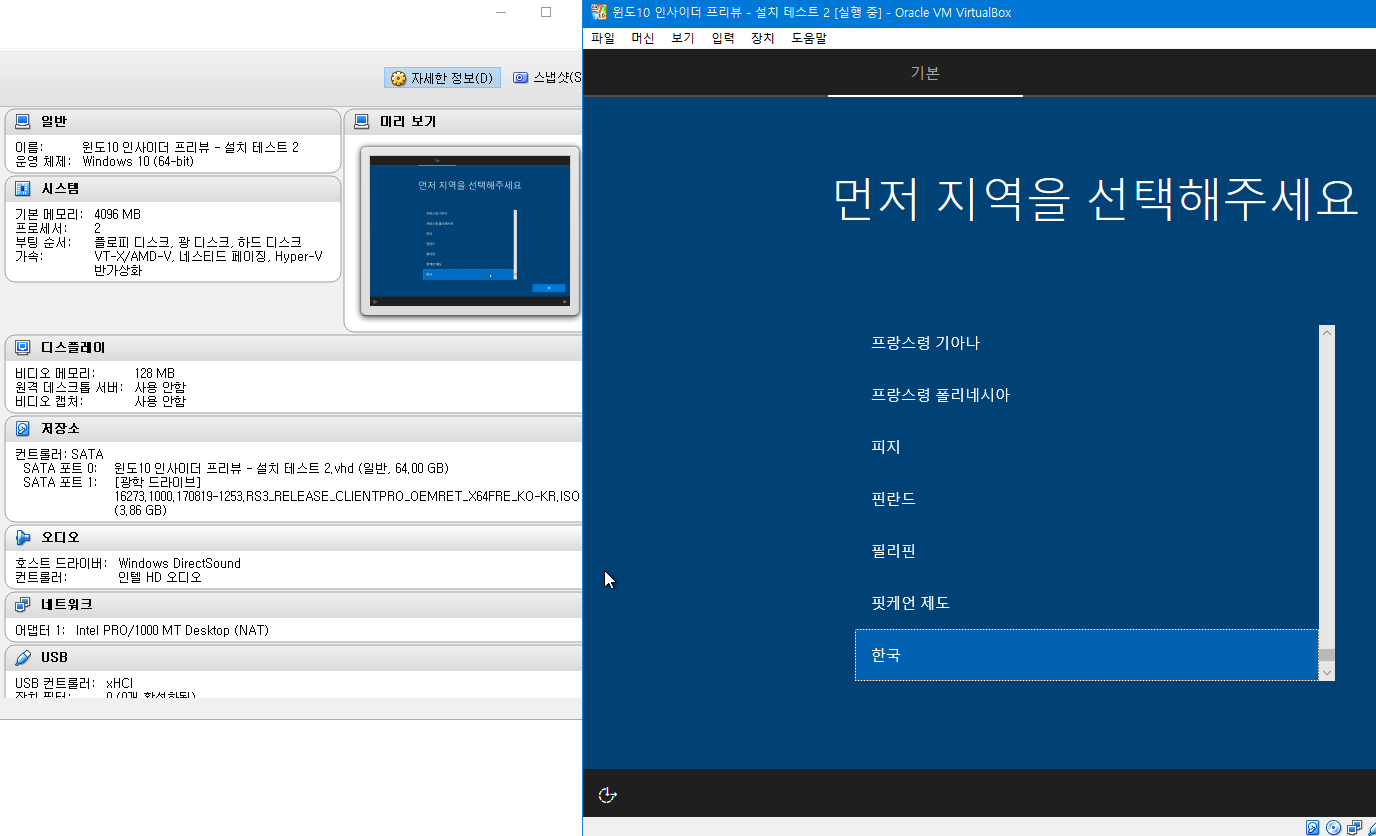1376x836 pixels.
Task: Click the 스냅샷 camera button
Action: (x=546, y=78)
